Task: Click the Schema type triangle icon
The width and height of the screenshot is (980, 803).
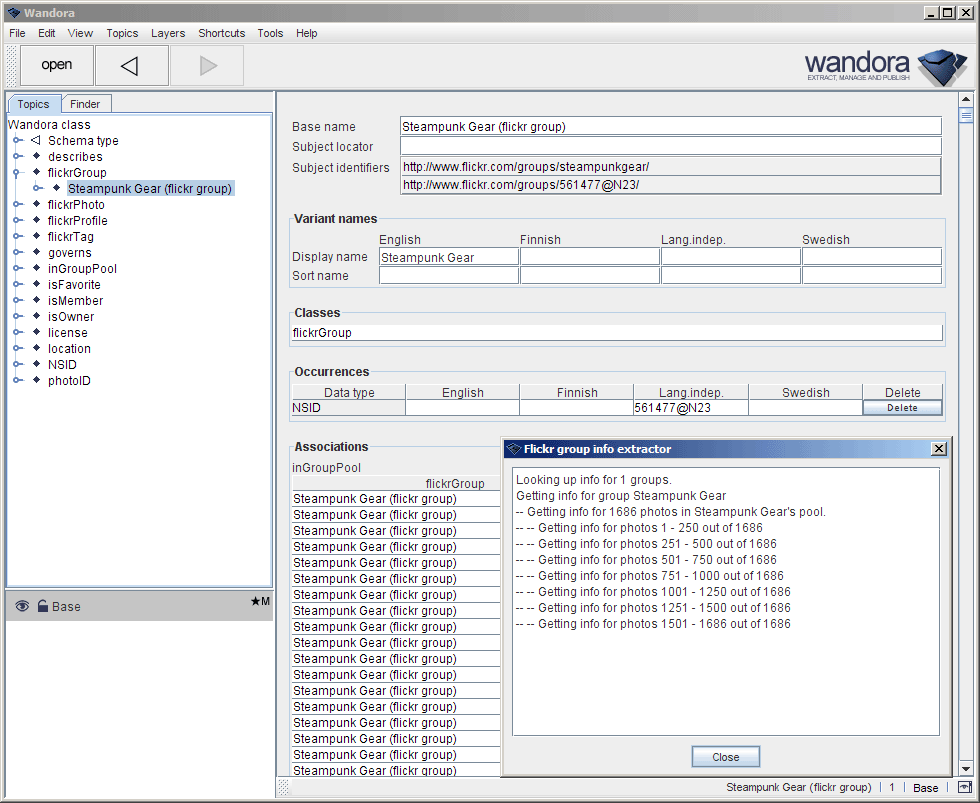Action: 36,141
